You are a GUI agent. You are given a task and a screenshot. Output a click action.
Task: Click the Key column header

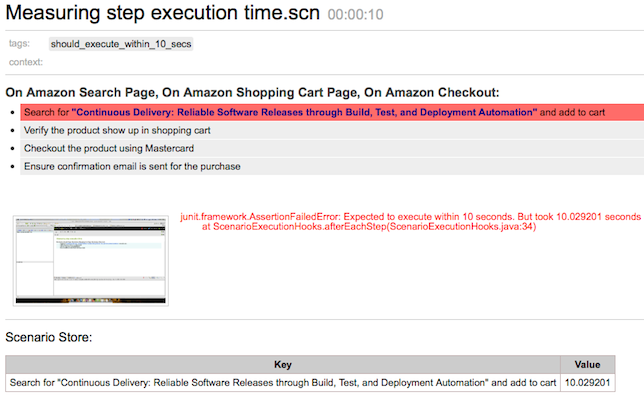pyautogui.click(x=283, y=365)
